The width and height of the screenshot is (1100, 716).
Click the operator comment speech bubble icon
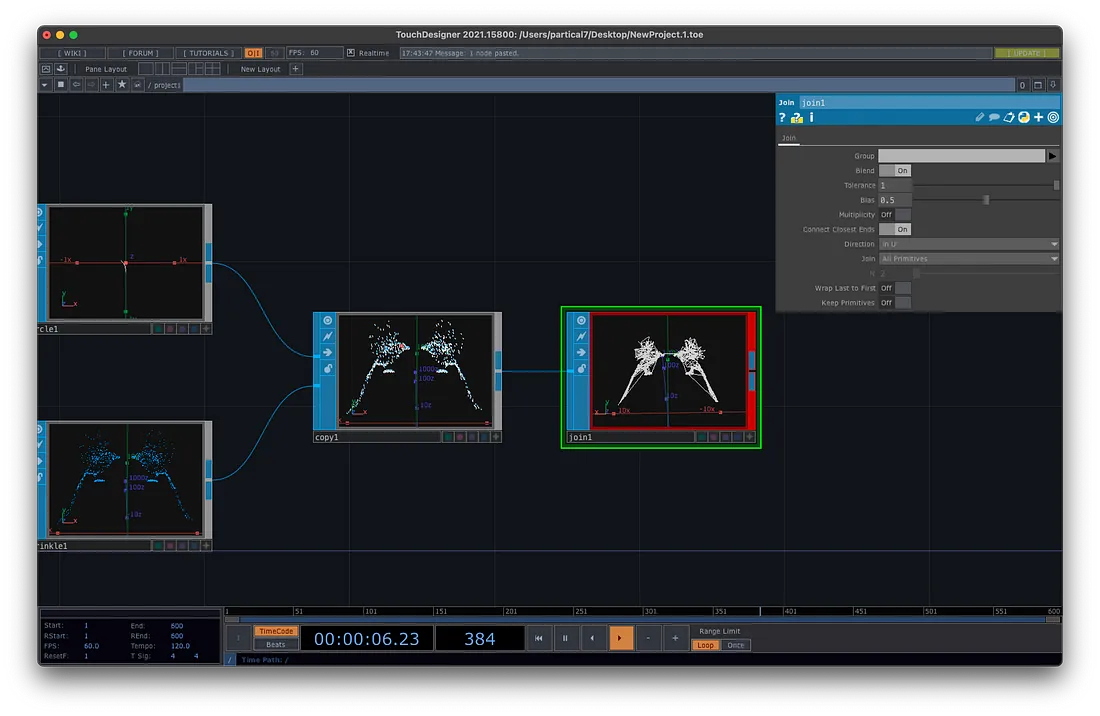tap(994, 118)
